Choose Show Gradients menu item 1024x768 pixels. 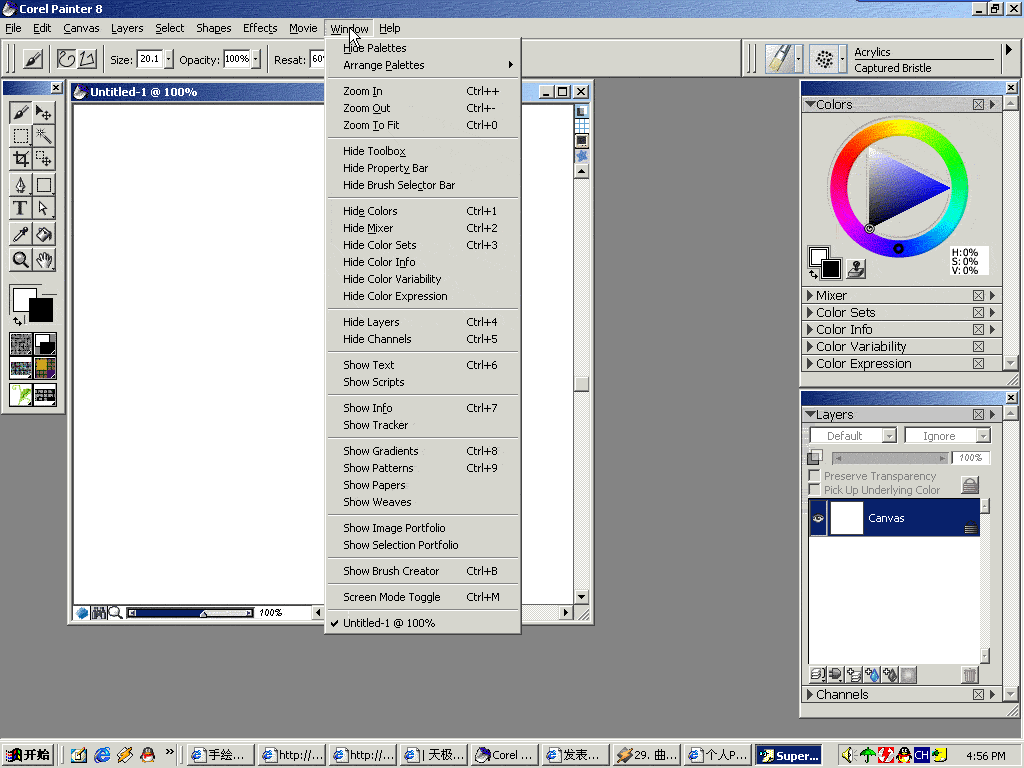coord(423,451)
